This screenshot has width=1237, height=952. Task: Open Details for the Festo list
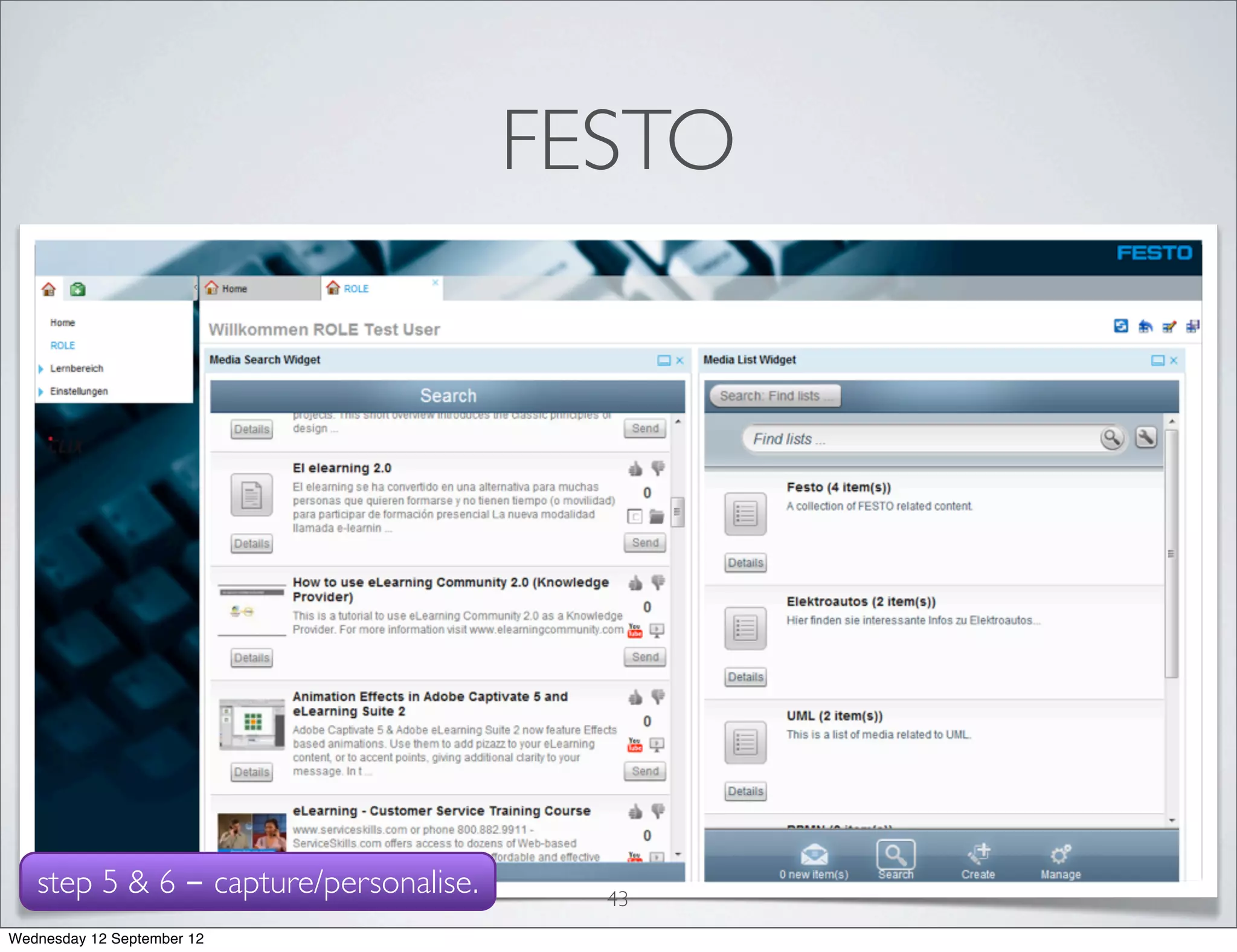(745, 563)
